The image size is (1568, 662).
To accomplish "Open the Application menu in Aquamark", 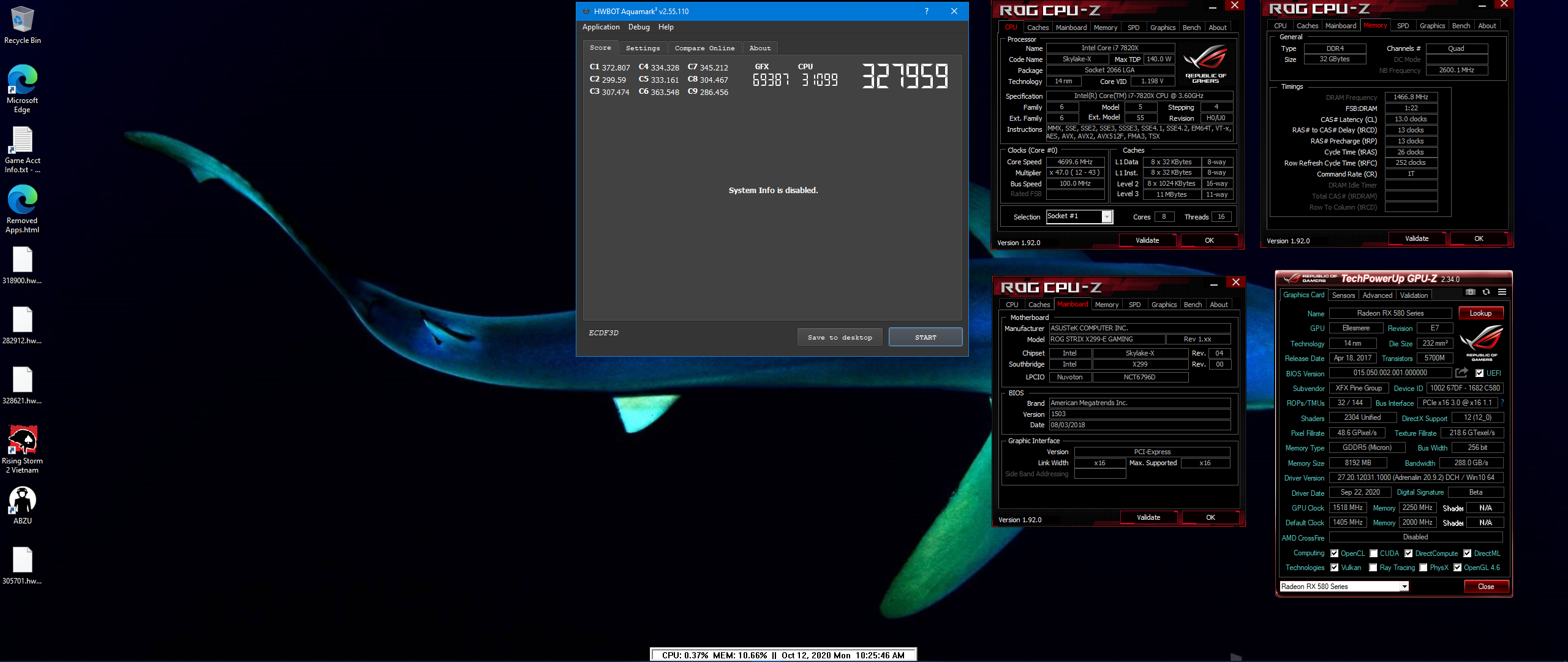I will pos(601,27).
